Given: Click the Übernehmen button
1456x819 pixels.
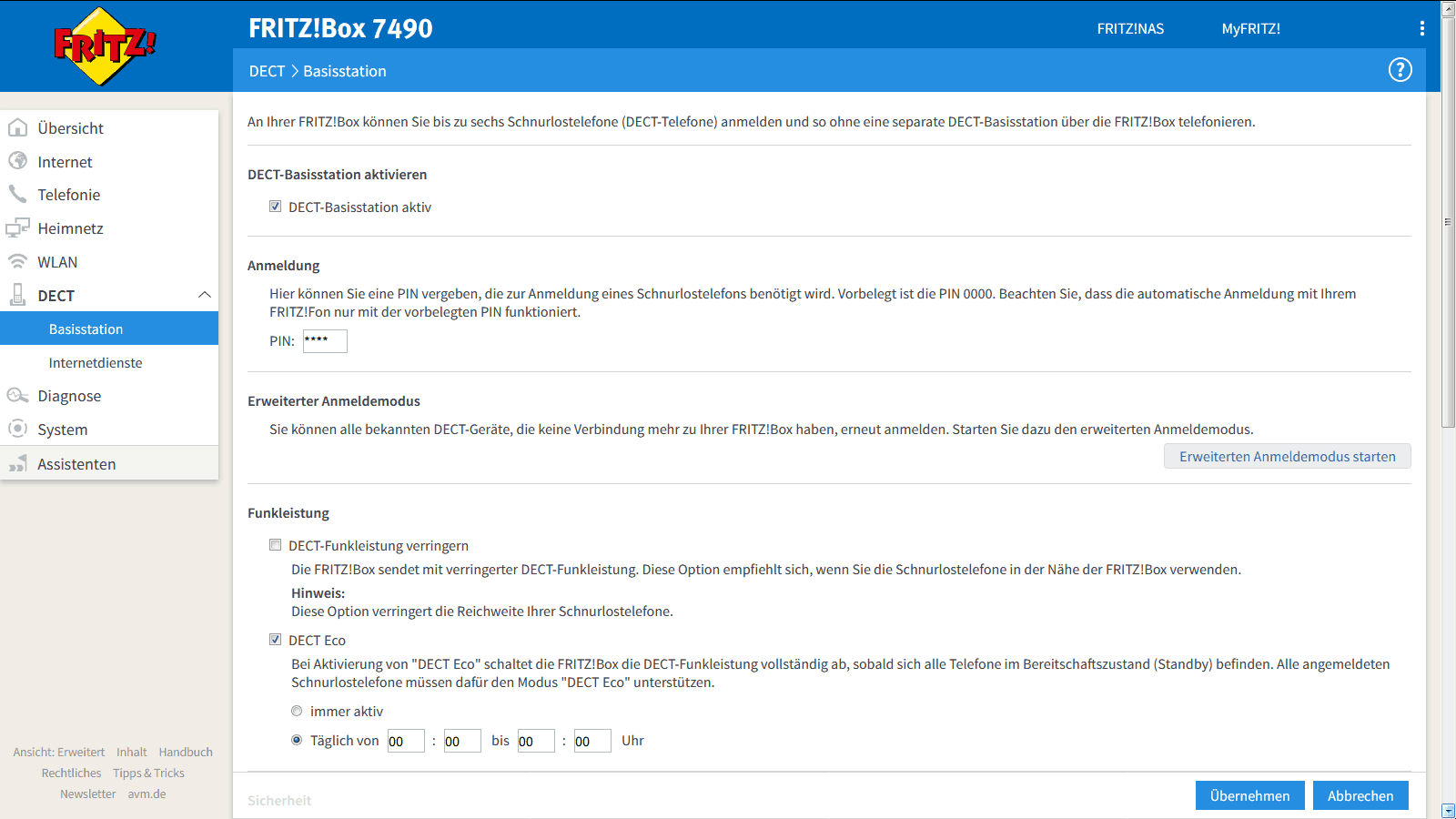Looking at the screenshot, I should tap(1249, 795).
